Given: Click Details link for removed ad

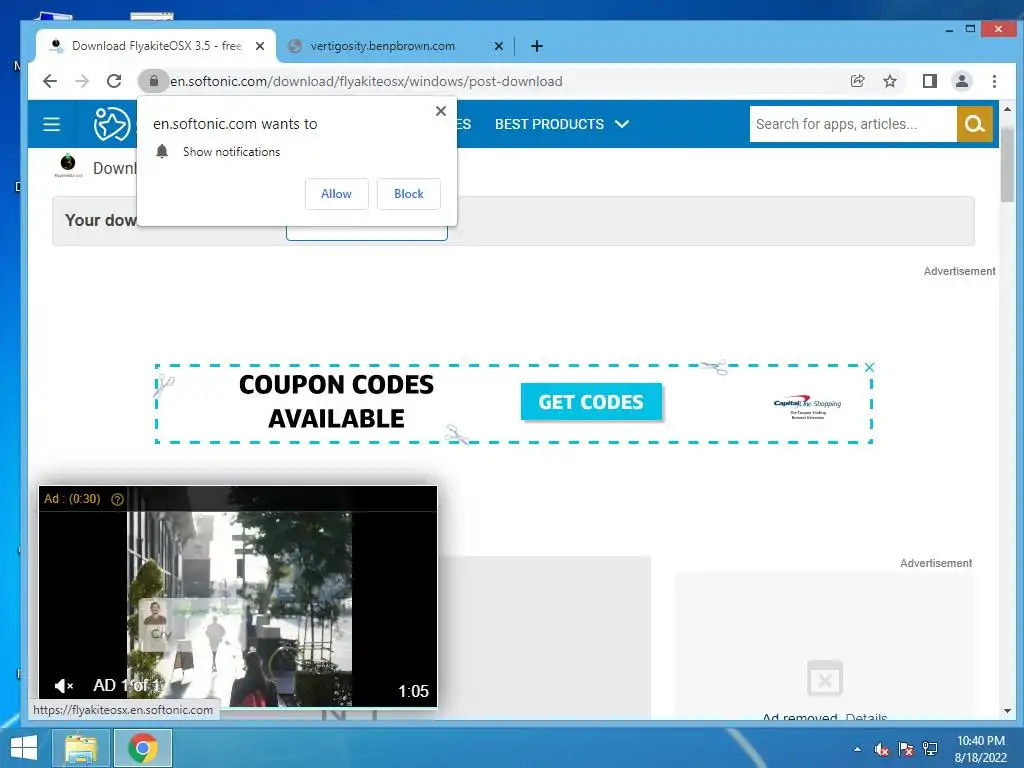Looking at the screenshot, I should pos(866,716).
